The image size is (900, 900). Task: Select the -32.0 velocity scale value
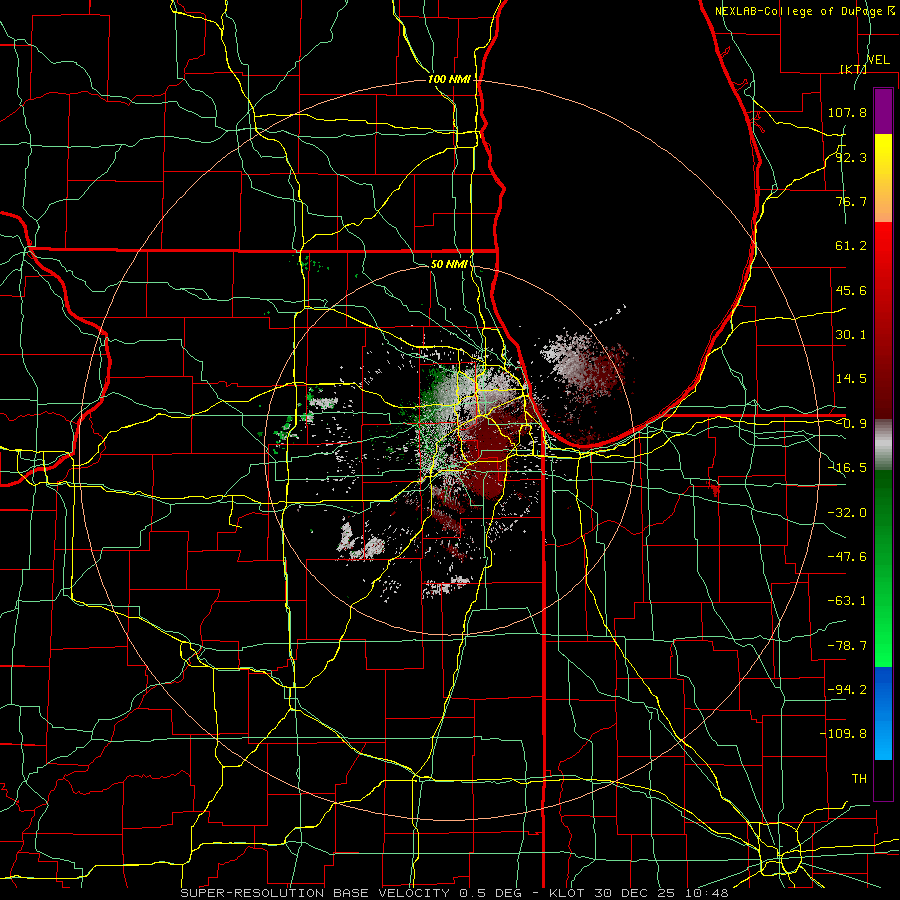(x=847, y=513)
